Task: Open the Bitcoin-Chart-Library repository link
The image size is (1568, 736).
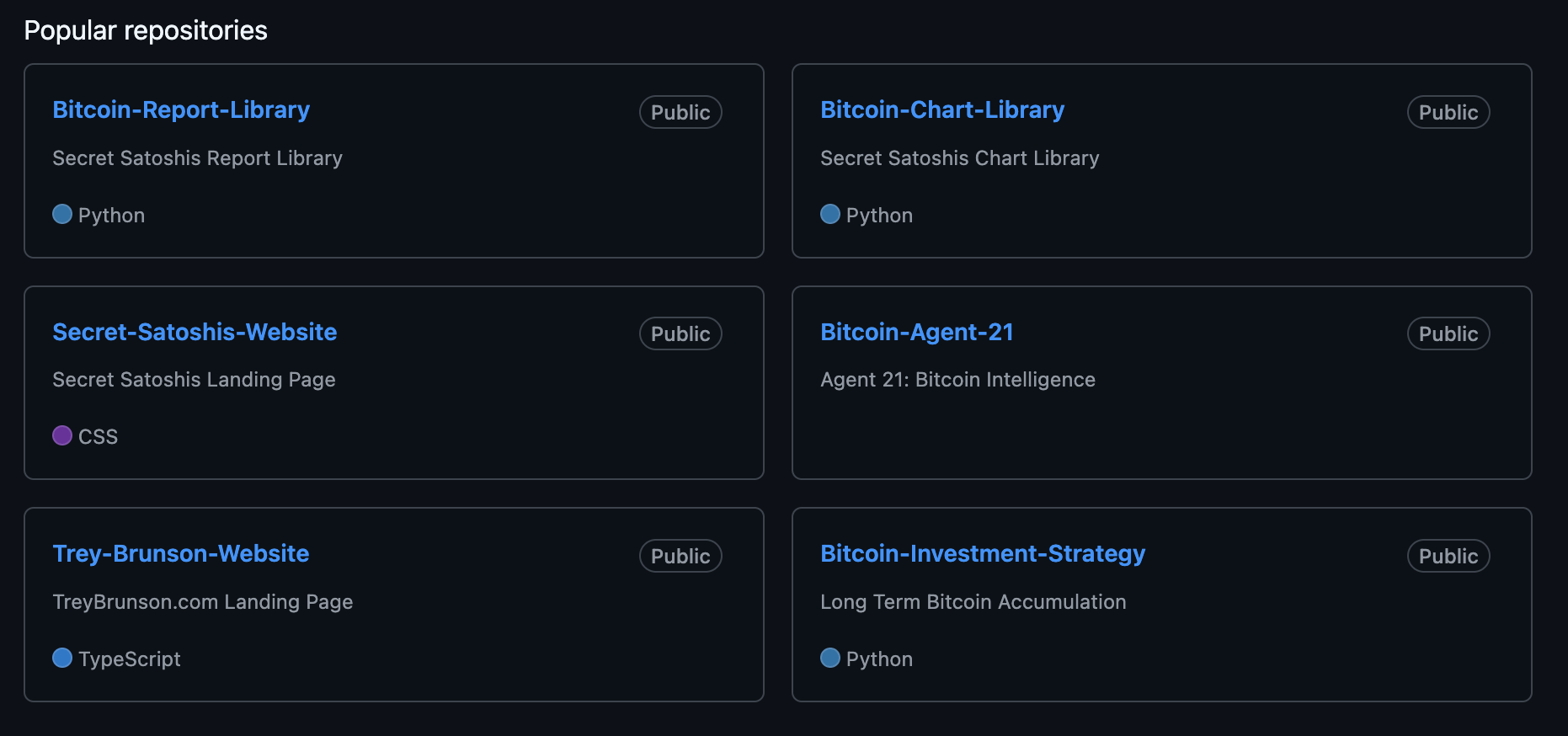Action: [942, 110]
